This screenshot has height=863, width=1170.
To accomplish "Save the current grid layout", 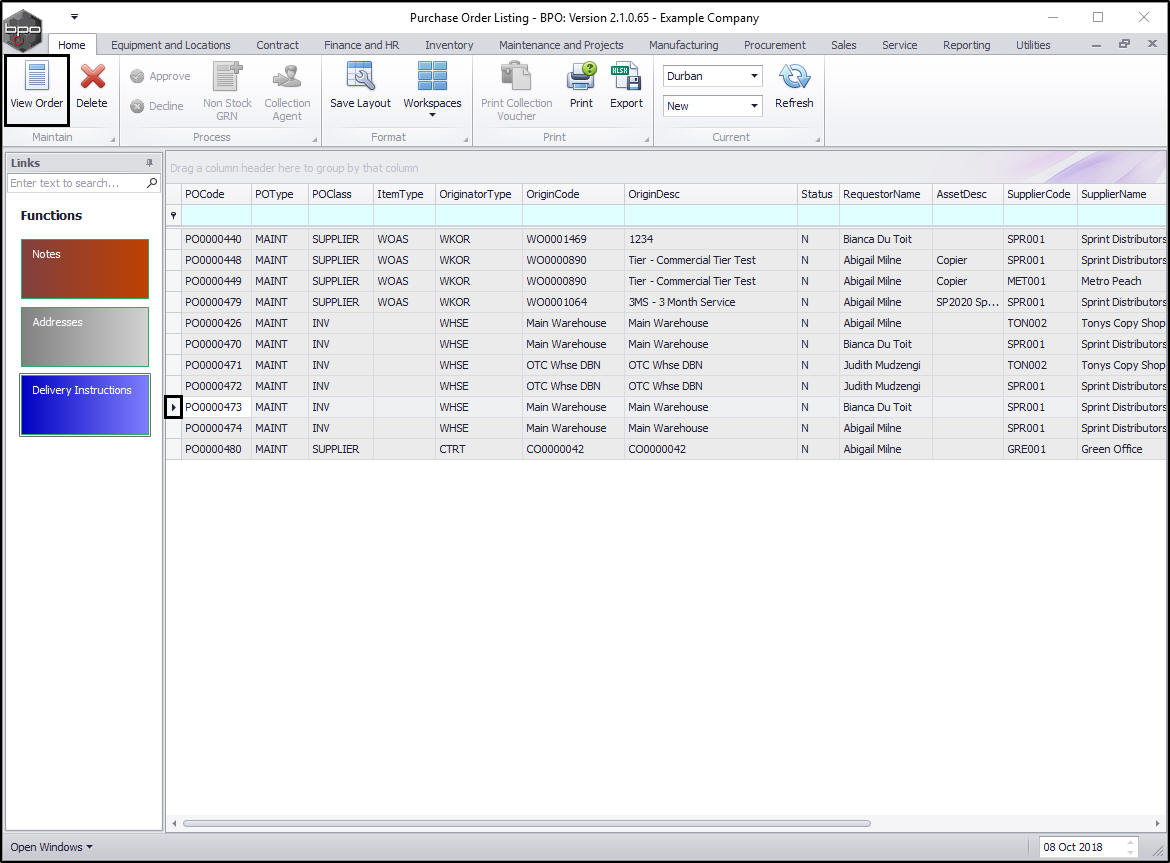I will pyautogui.click(x=360, y=87).
